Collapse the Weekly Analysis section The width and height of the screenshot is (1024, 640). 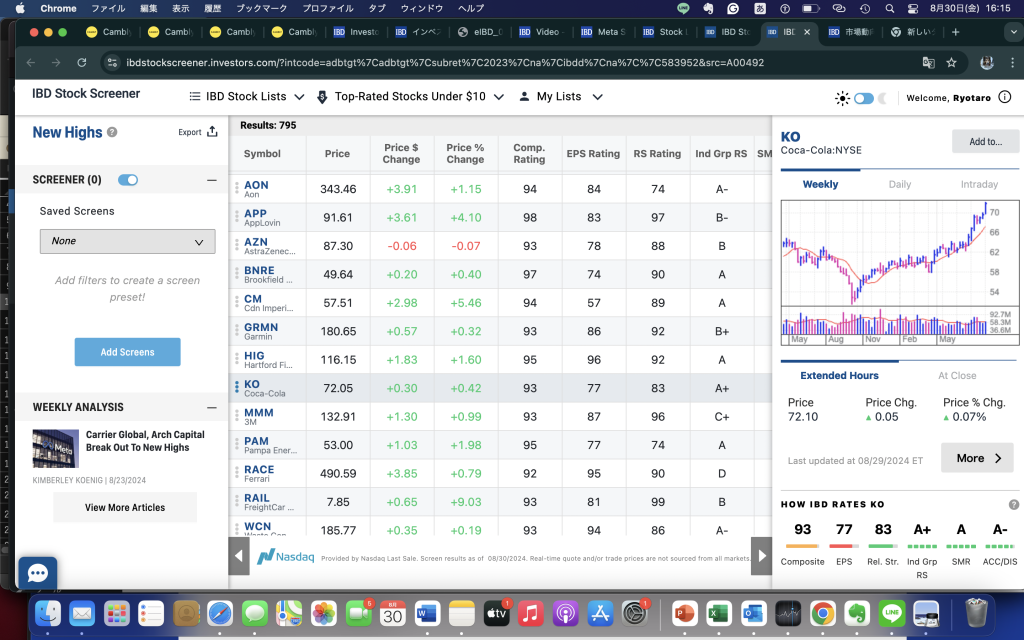pyautogui.click(x=211, y=408)
